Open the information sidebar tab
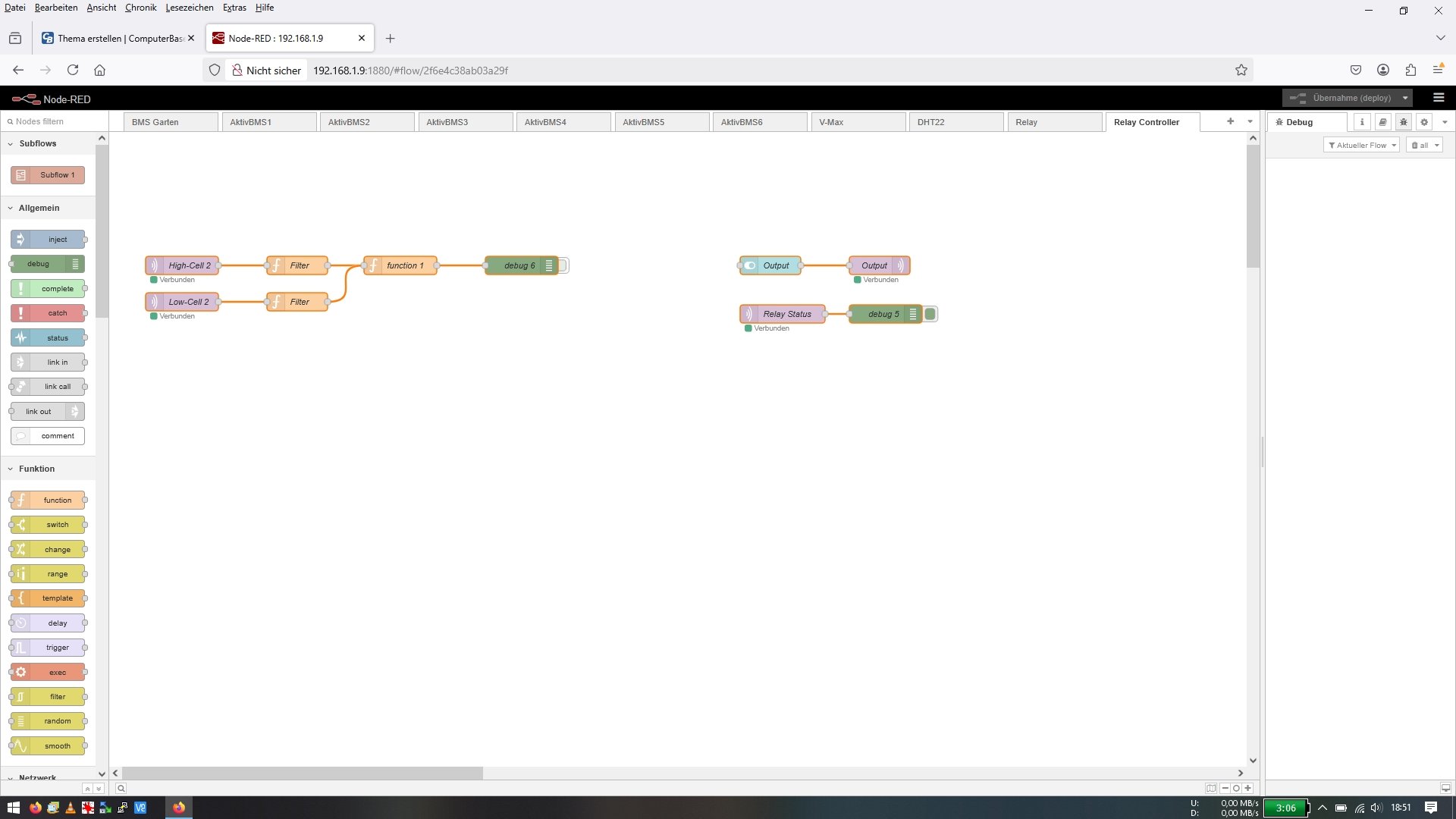The width and height of the screenshot is (1456, 819). pyautogui.click(x=1362, y=122)
